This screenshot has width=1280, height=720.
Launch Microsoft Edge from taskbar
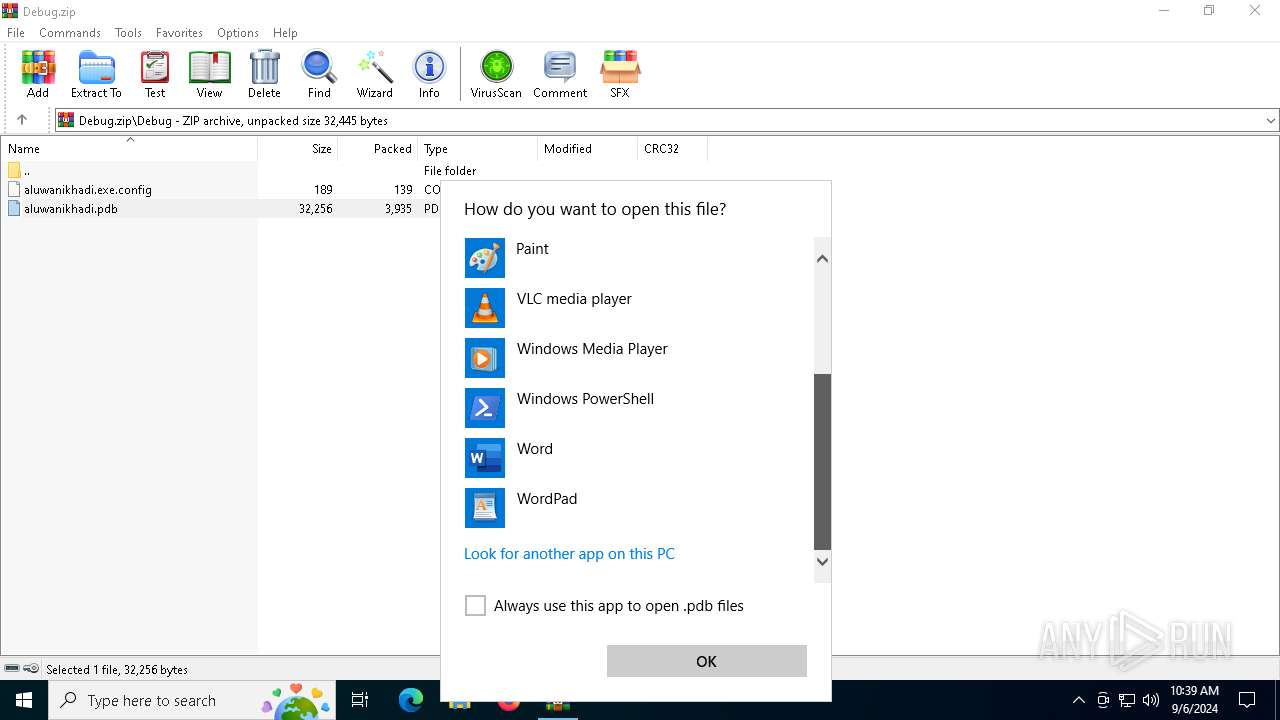(x=411, y=700)
